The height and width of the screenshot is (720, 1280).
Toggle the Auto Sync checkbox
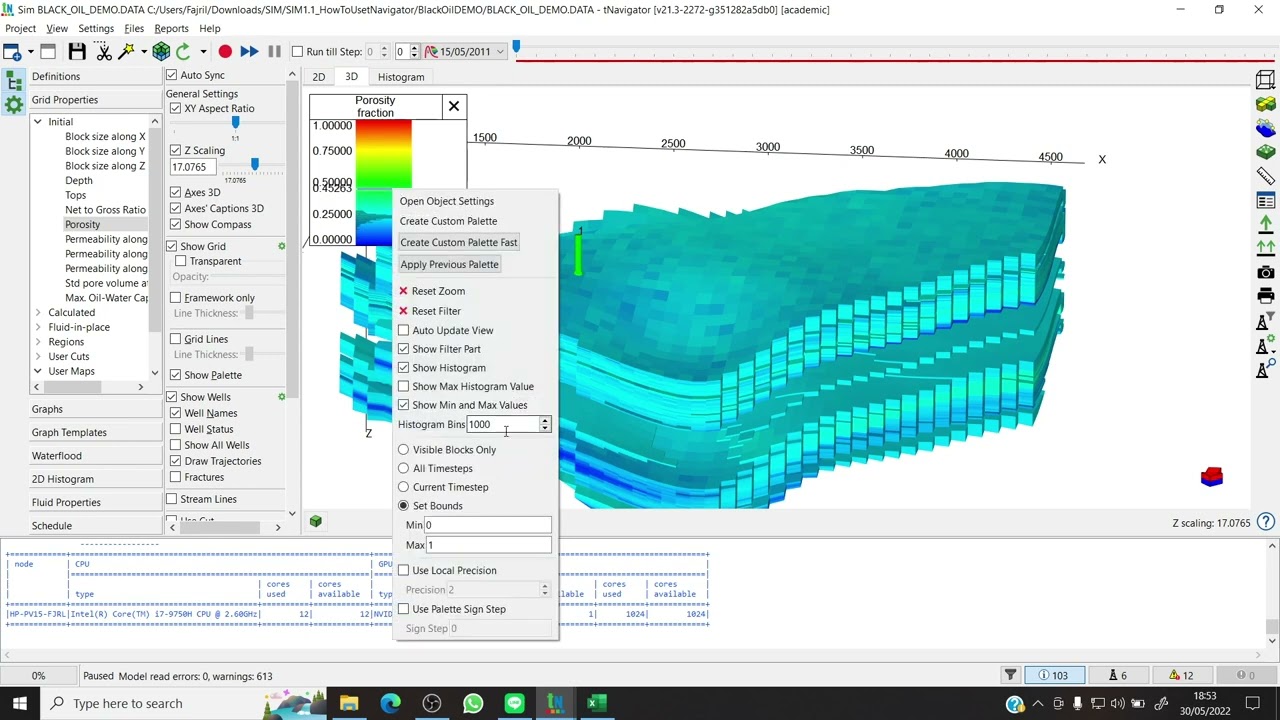tap(172, 75)
